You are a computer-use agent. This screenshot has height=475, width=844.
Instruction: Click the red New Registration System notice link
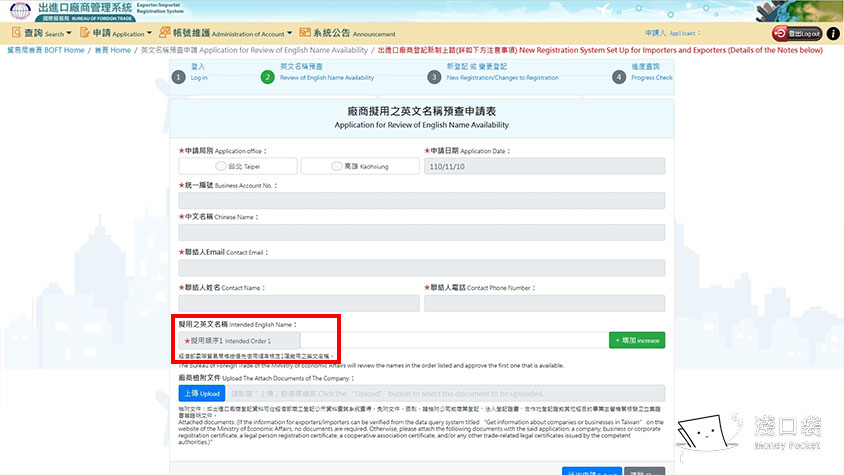600,50
